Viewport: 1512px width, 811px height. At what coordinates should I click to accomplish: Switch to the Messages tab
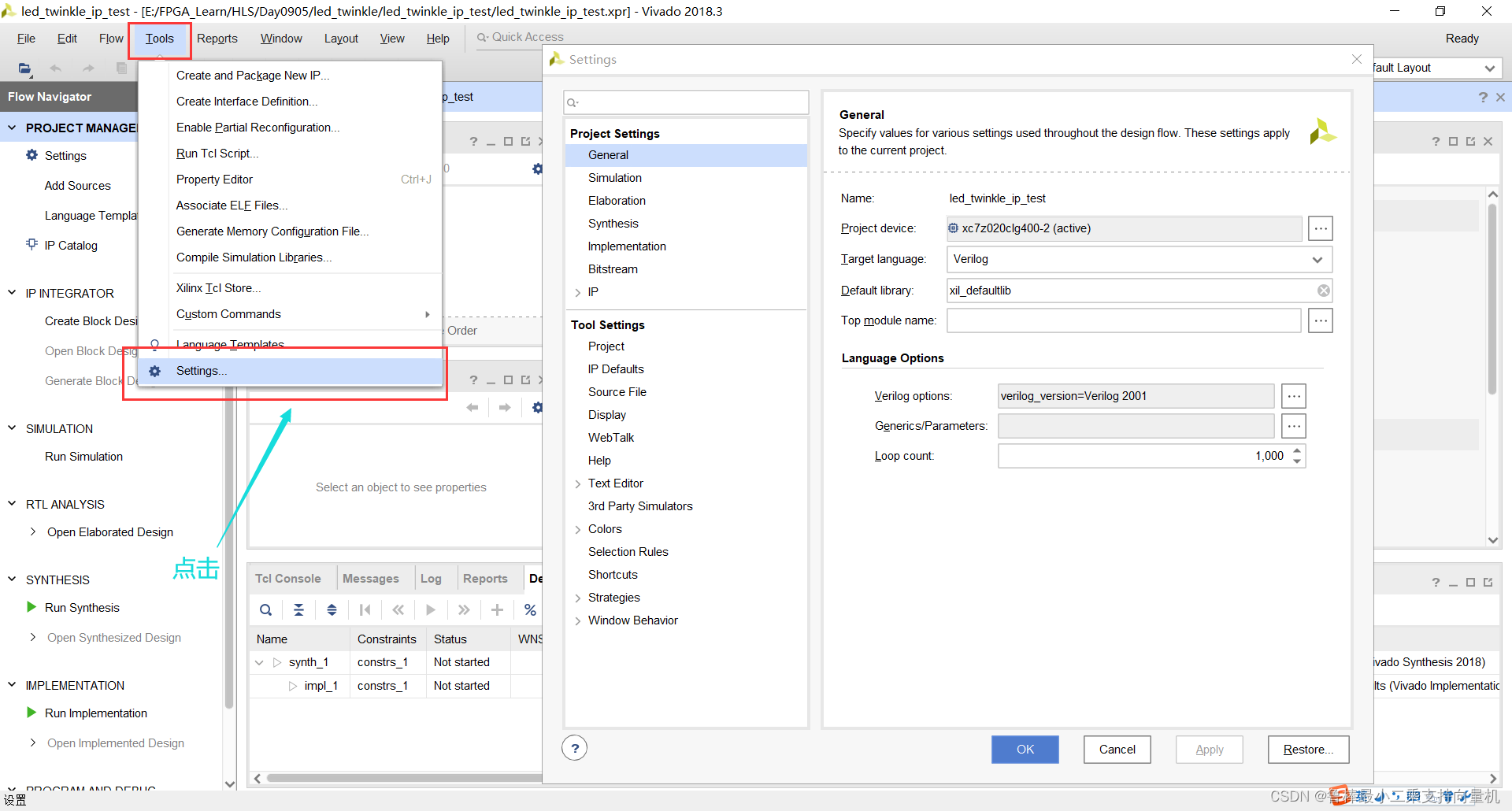coord(370,579)
